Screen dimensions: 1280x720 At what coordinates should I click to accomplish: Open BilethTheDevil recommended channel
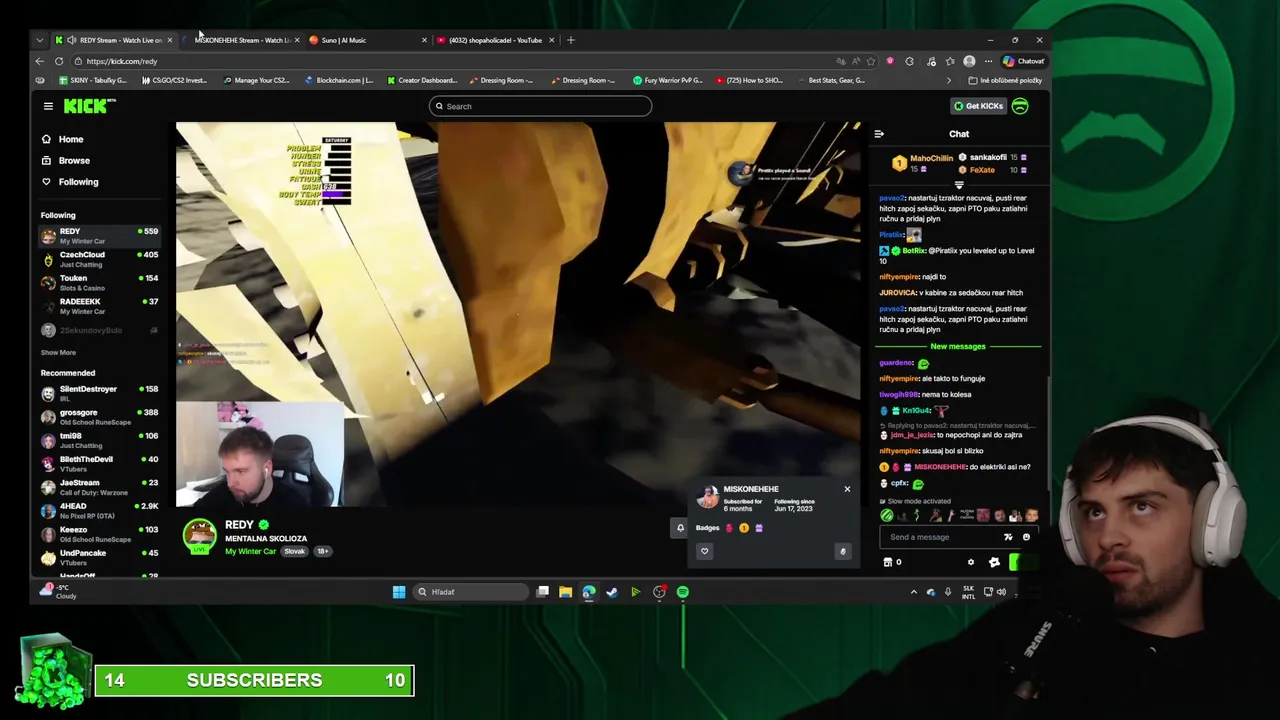click(x=99, y=463)
